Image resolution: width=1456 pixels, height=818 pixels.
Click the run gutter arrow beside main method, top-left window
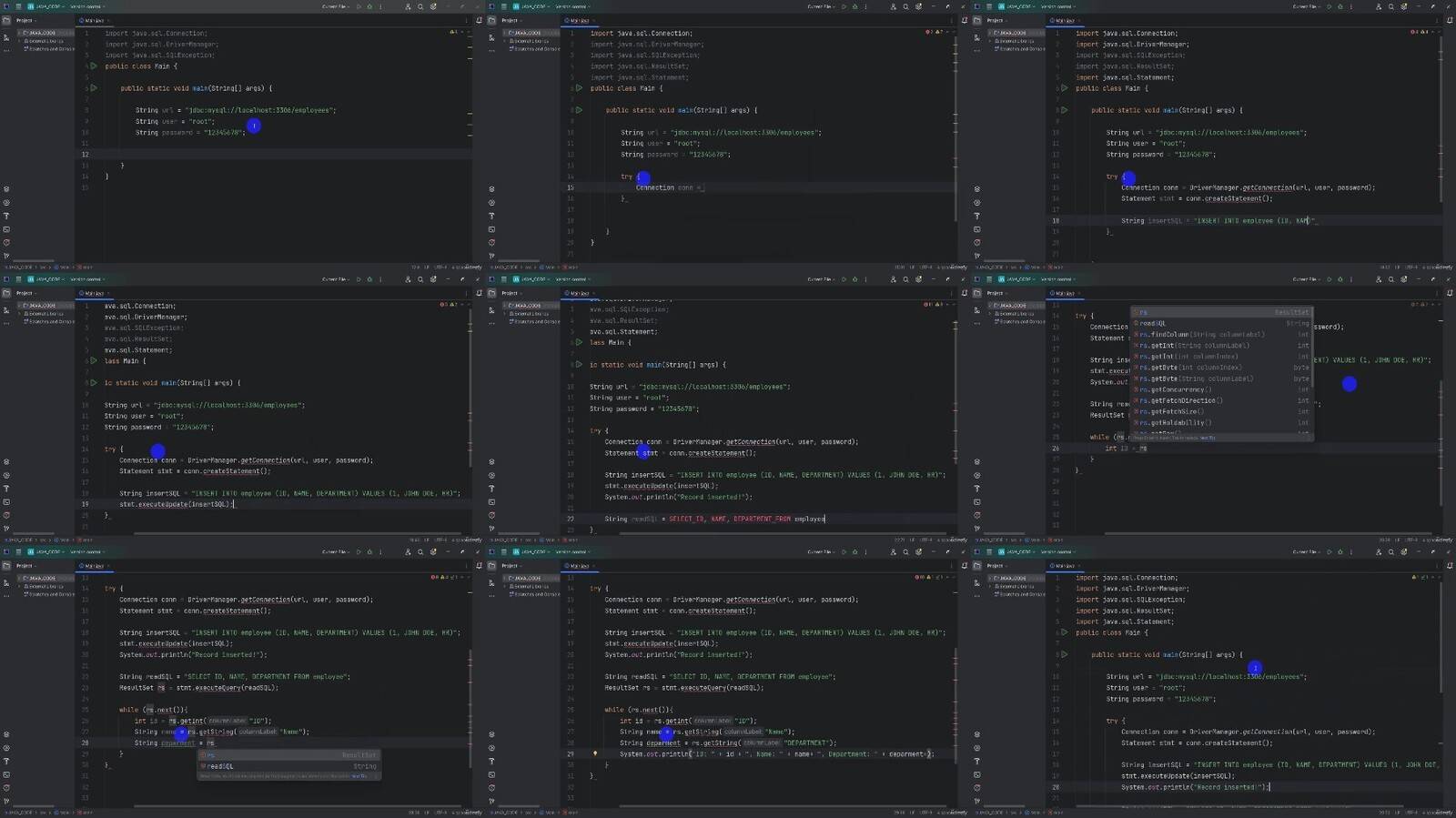94,88
